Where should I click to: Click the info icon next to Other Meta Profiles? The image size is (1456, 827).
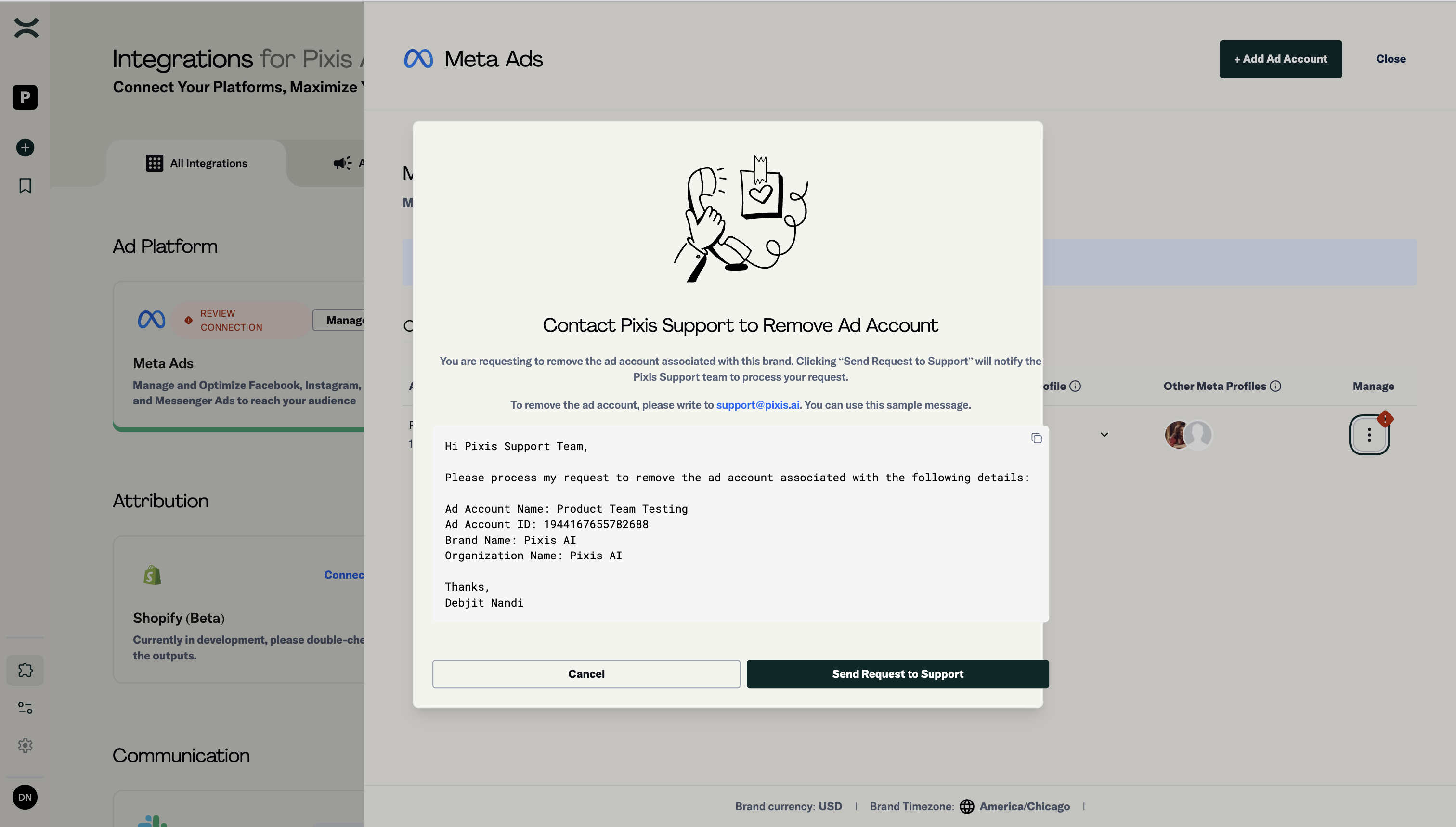coord(1276,386)
